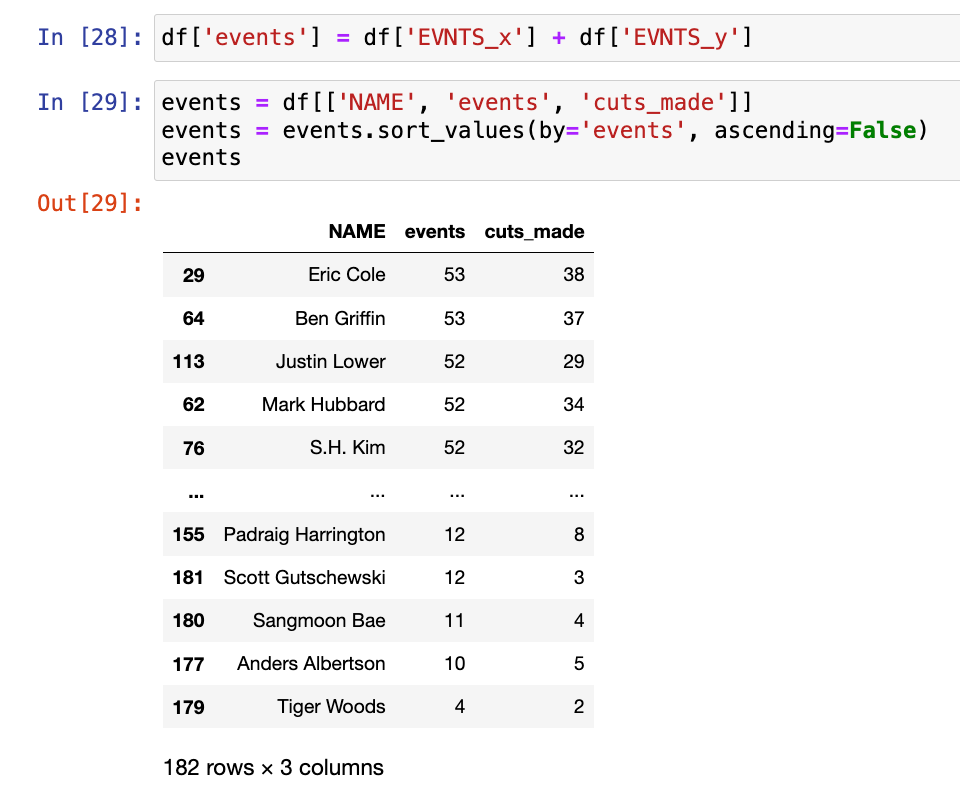
Task: Select the Mark Hubbard name cell
Action: 323,405
